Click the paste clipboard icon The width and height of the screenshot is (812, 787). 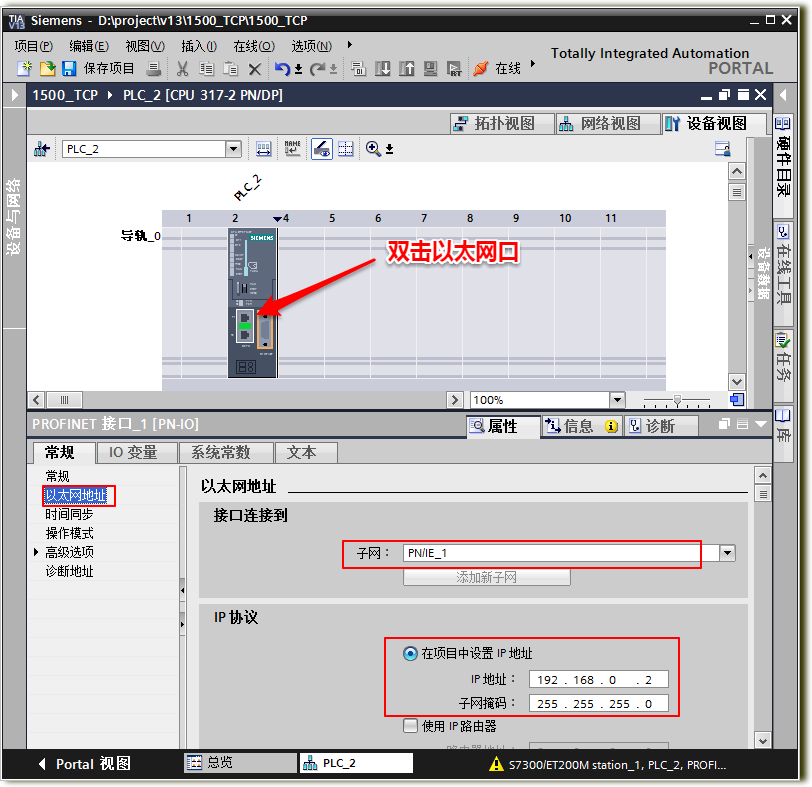[230, 68]
